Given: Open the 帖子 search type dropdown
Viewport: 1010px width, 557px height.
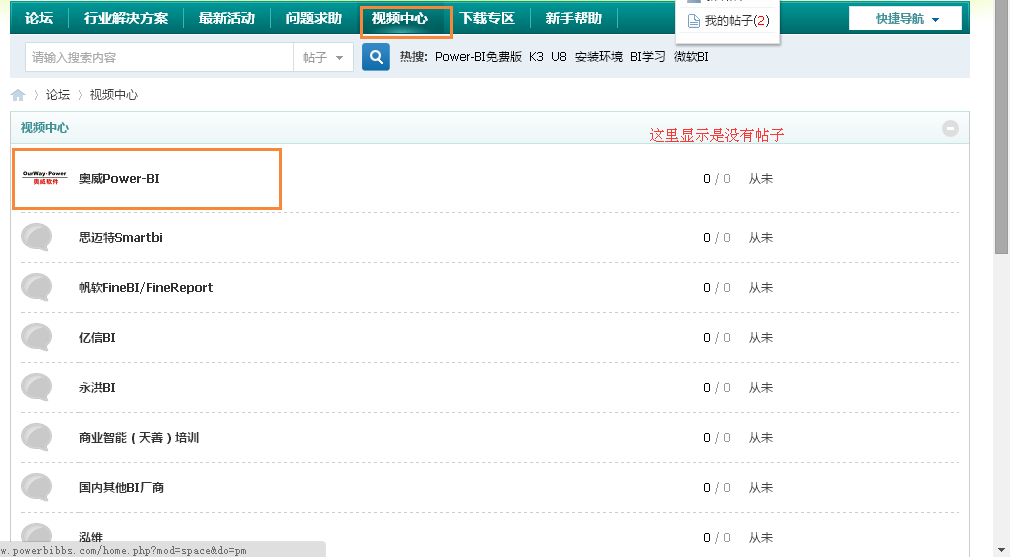Looking at the screenshot, I should (x=323, y=57).
